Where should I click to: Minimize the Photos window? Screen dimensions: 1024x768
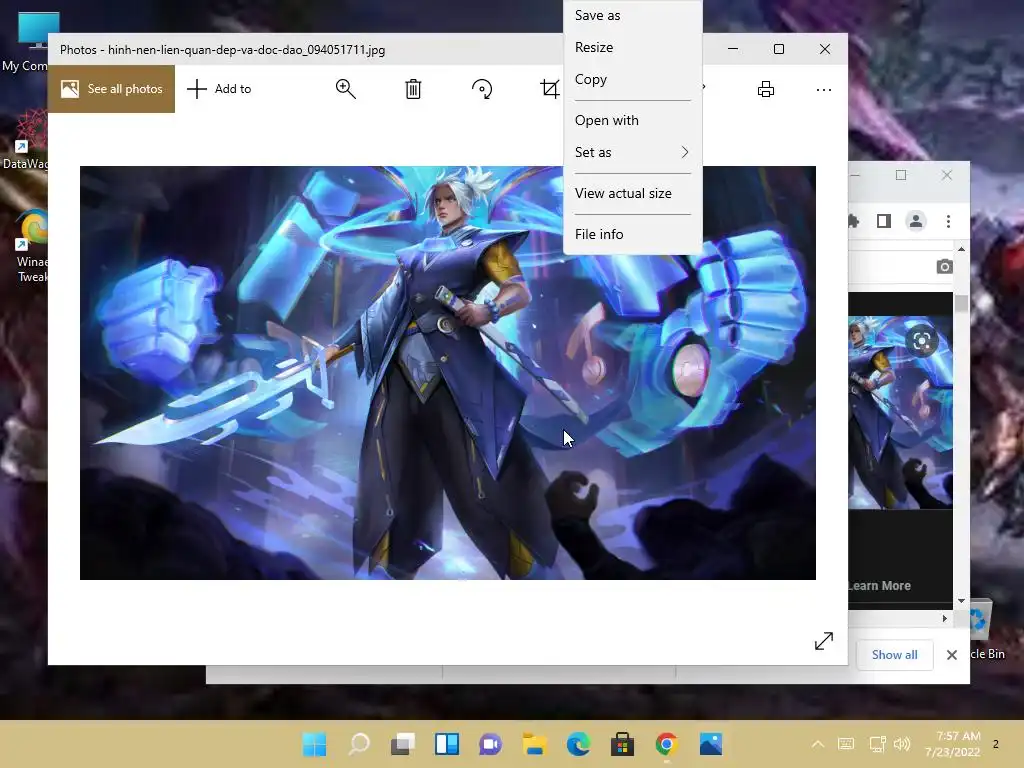coord(733,49)
